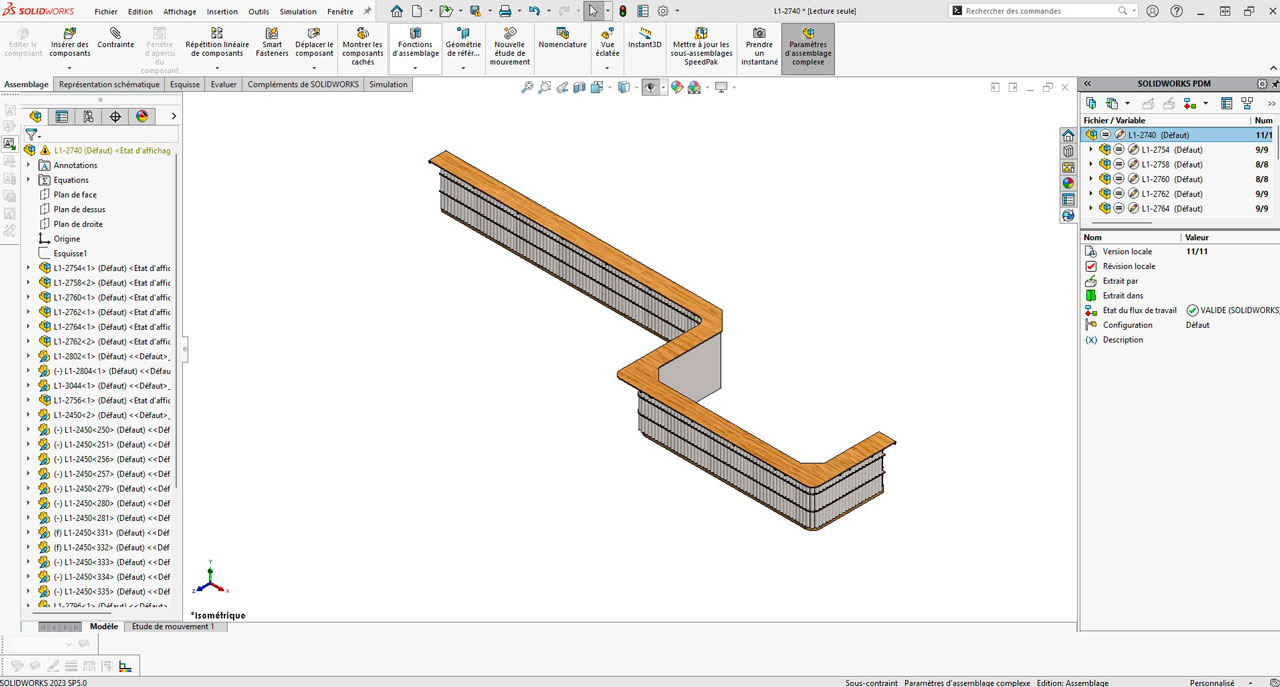The width and height of the screenshot is (1280, 687).
Task: Expand the Annotations folder in tree
Action: pos(28,165)
